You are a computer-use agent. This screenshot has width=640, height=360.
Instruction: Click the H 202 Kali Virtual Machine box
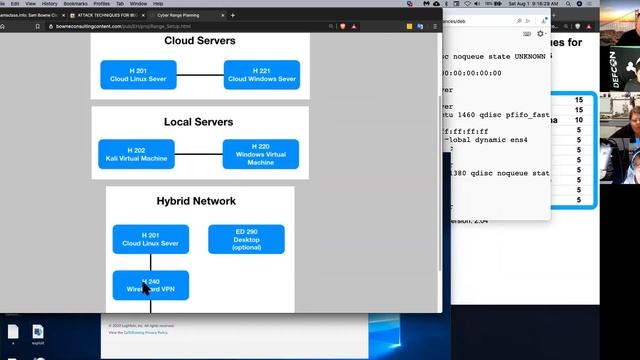136,154
